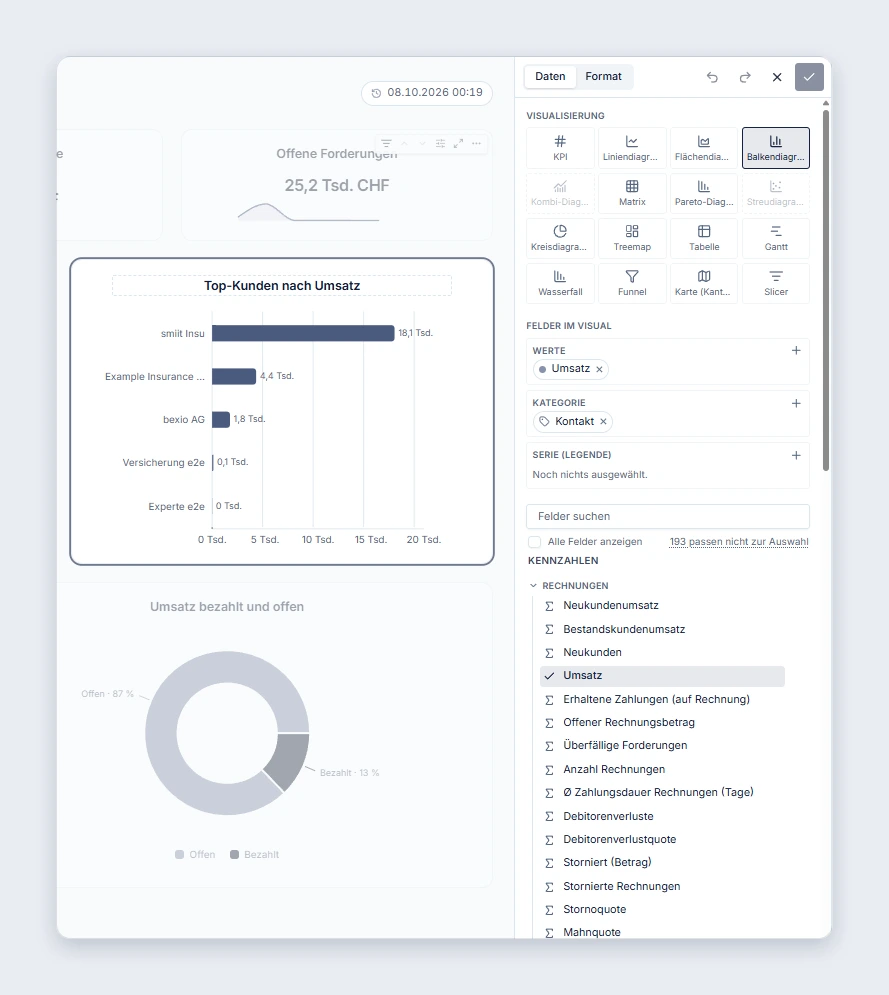The width and height of the screenshot is (889, 995).
Task: Choose the Liniendiagramm visualization
Action: tap(632, 148)
